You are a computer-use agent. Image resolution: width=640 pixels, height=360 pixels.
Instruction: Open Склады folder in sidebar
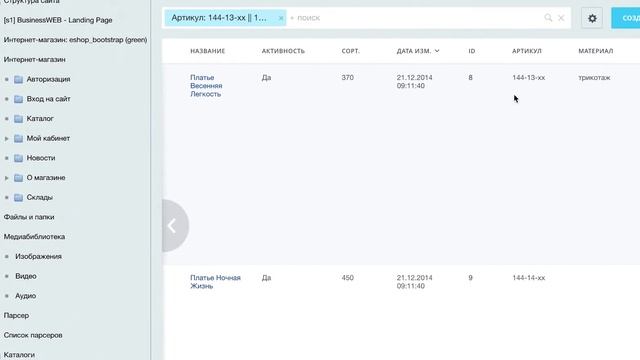coord(39,197)
